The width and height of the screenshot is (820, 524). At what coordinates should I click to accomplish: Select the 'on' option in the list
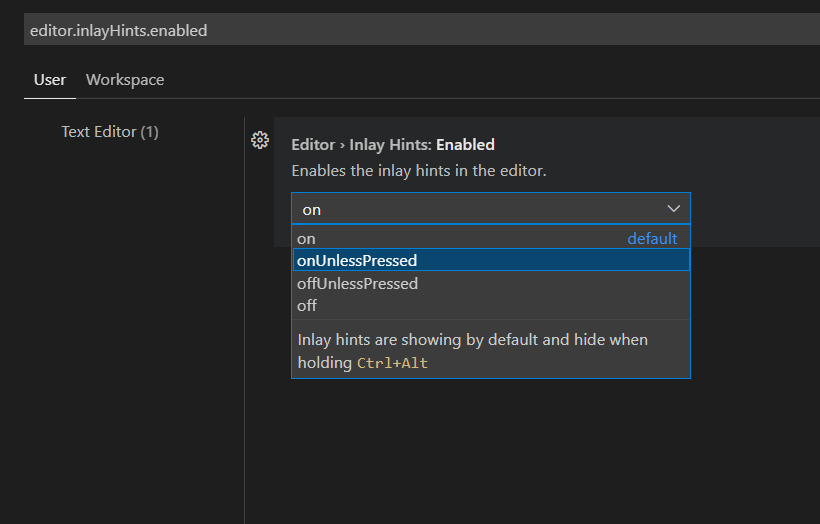click(x=307, y=239)
